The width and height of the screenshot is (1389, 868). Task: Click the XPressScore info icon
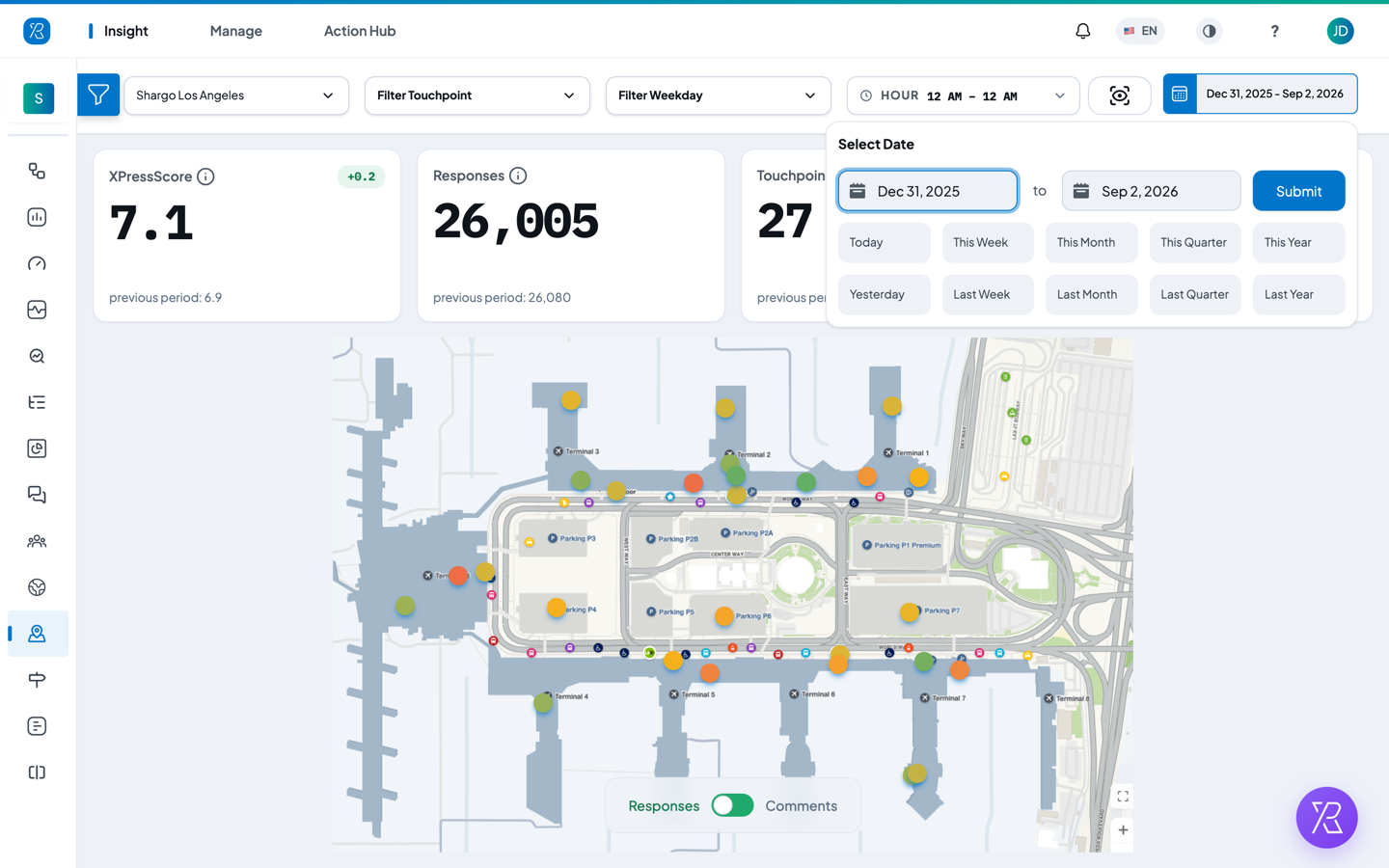click(x=205, y=176)
